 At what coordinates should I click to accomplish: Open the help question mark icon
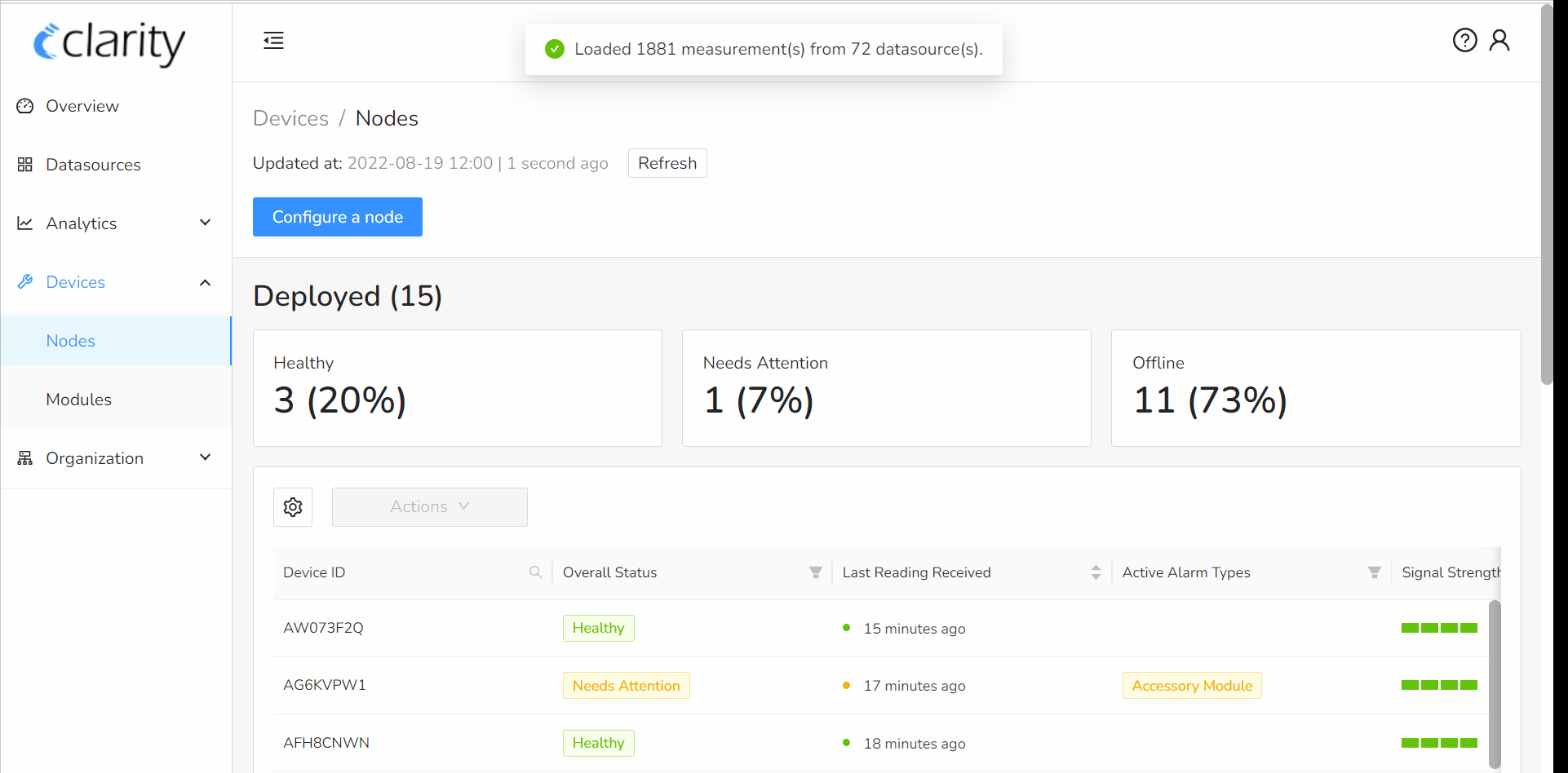[1464, 40]
